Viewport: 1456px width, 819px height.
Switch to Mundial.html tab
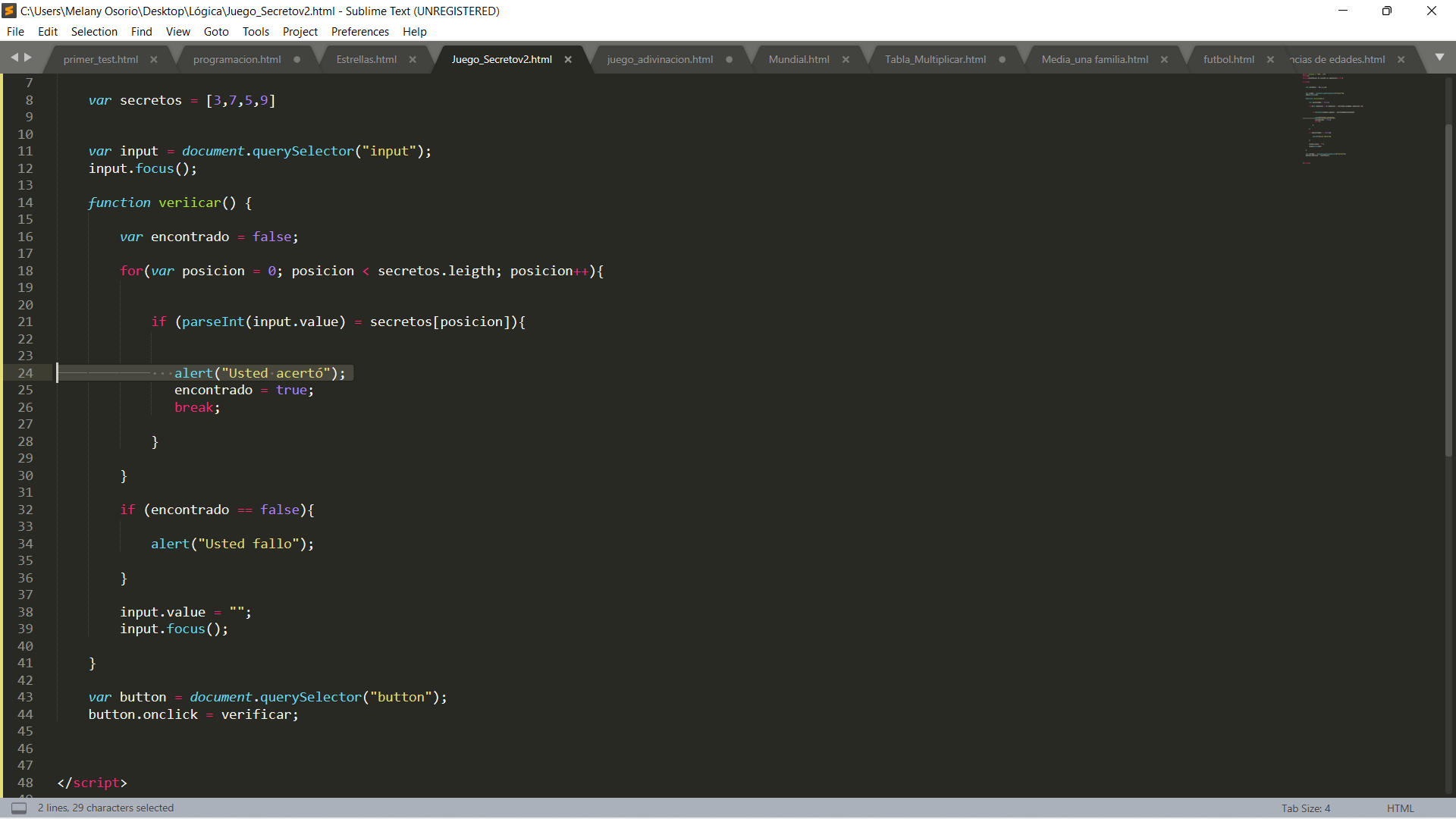point(799,59)
